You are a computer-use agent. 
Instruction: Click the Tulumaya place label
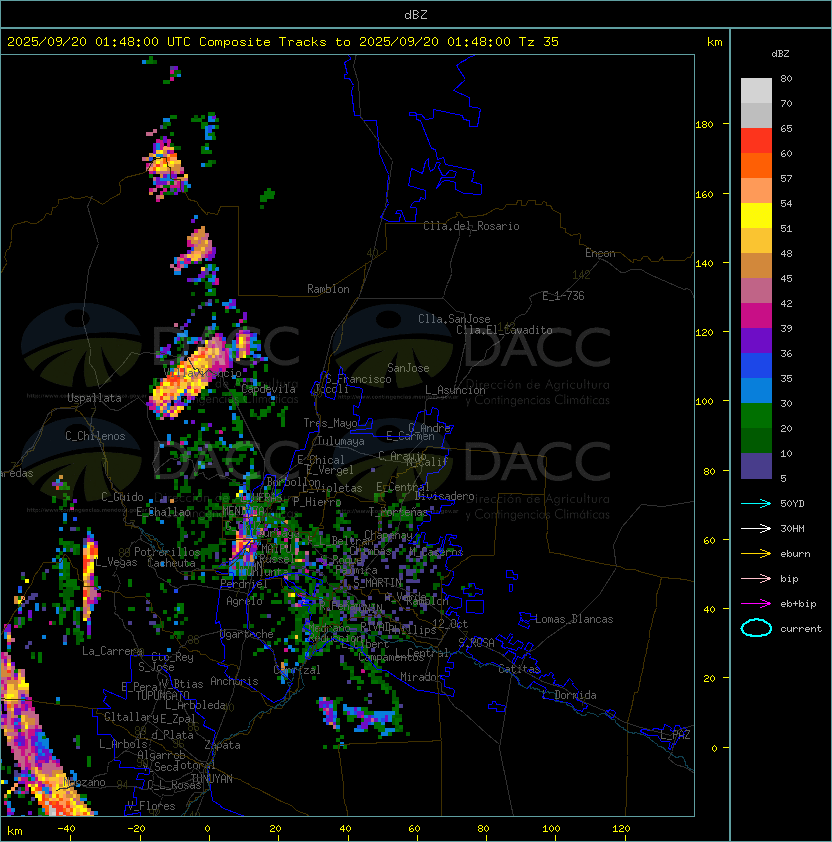click(x=341, y=441)
